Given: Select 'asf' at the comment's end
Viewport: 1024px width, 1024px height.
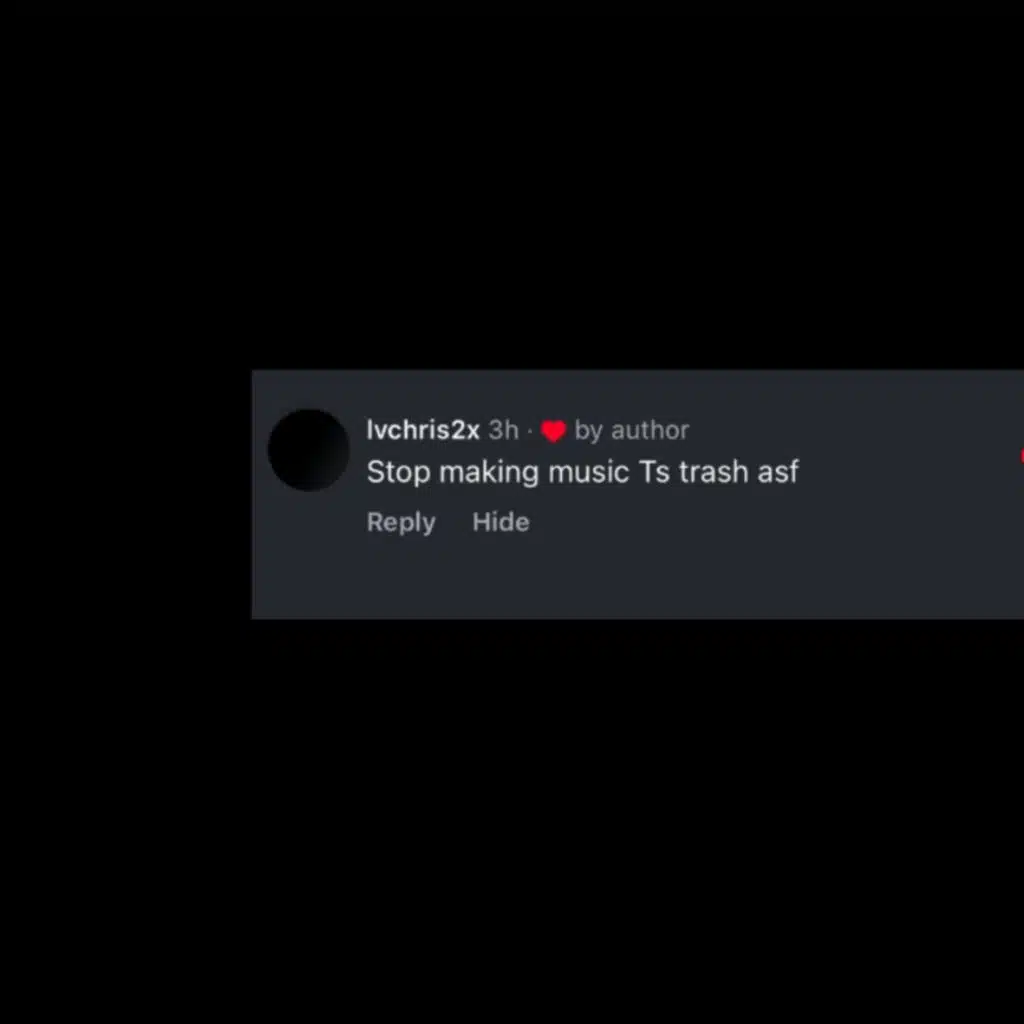Looking at the screenshot, I should pyautogui.click(x=778, y=472).
